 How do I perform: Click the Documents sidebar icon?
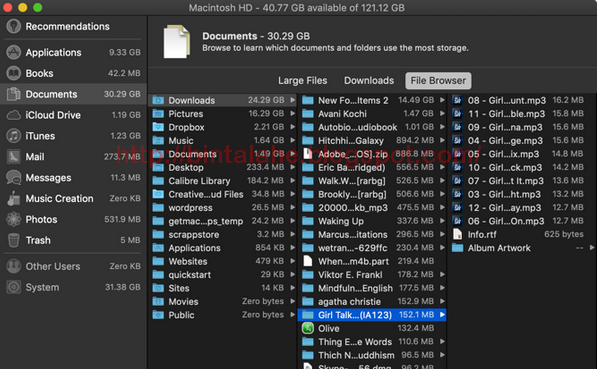(14, 94)
